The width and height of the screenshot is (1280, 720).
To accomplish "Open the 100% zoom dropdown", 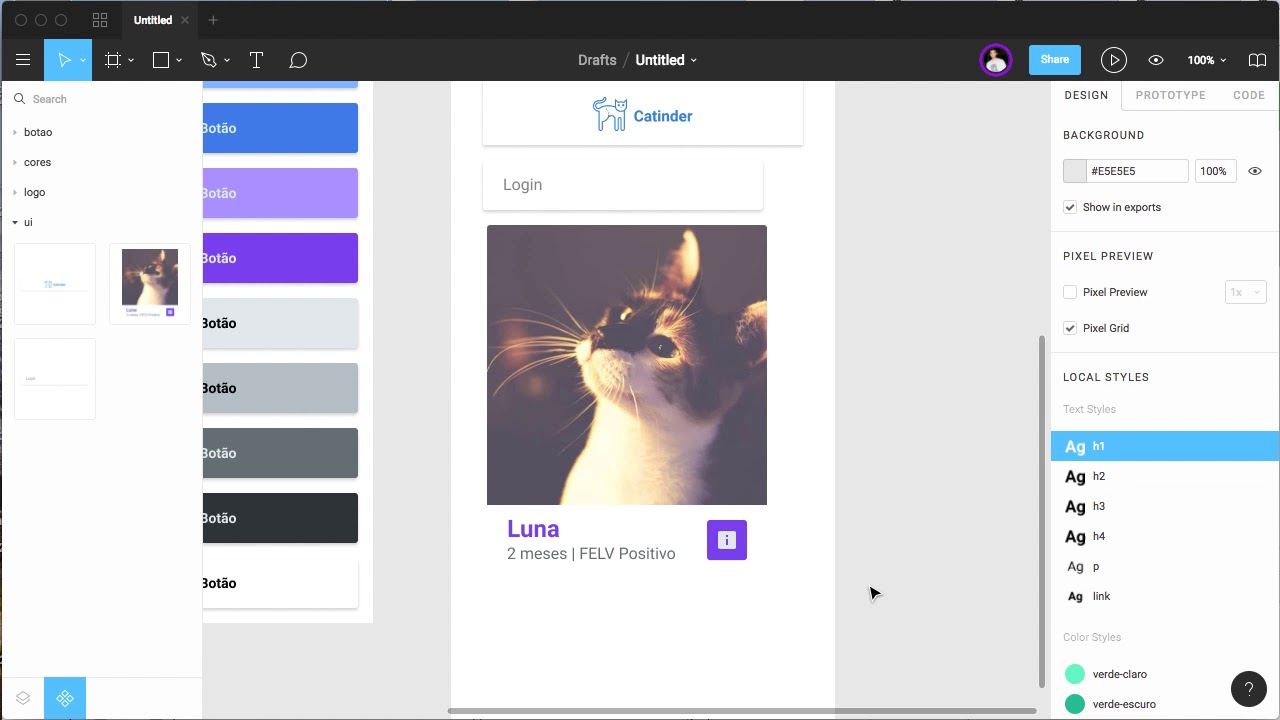I will (x=1207, y=60).
